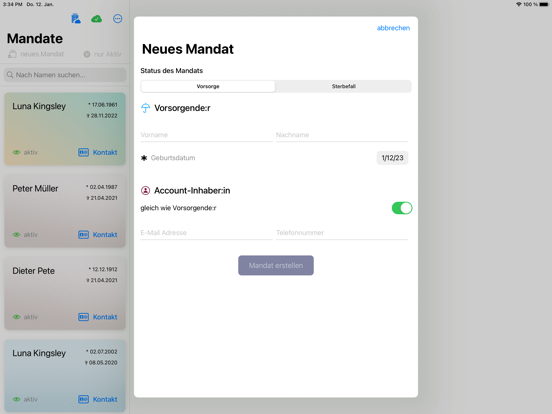Open the more options ellipsis icon
This screenshot has height=414, width=552.
[118, 19]
